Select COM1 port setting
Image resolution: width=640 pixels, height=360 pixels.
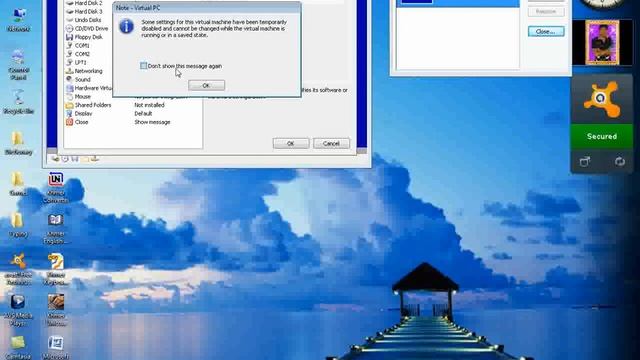coord(78,45)
